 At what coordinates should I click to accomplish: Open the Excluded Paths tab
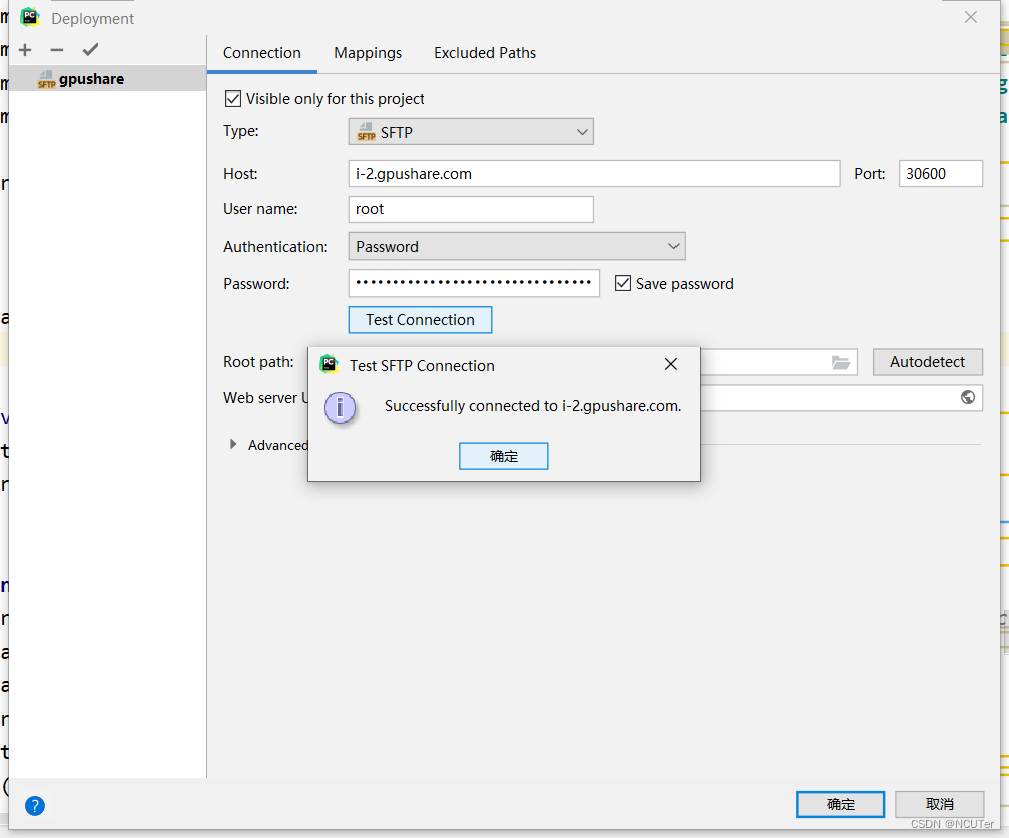485,52
